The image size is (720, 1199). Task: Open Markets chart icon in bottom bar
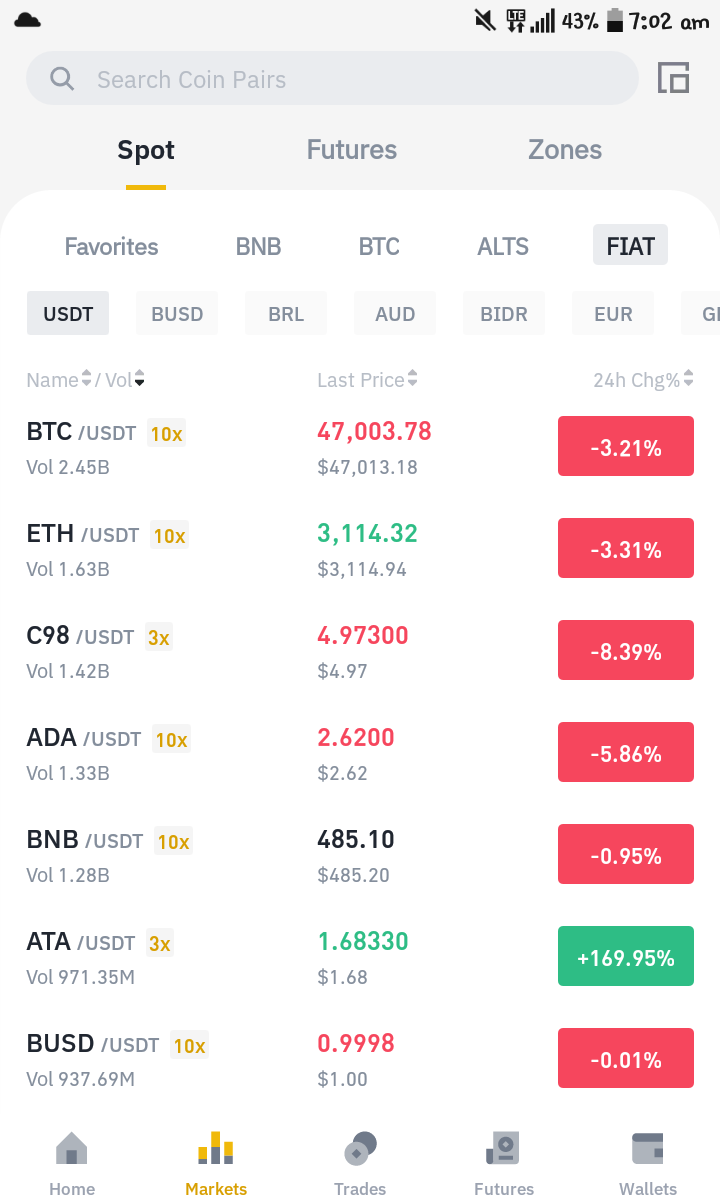tap(216, 1149)
